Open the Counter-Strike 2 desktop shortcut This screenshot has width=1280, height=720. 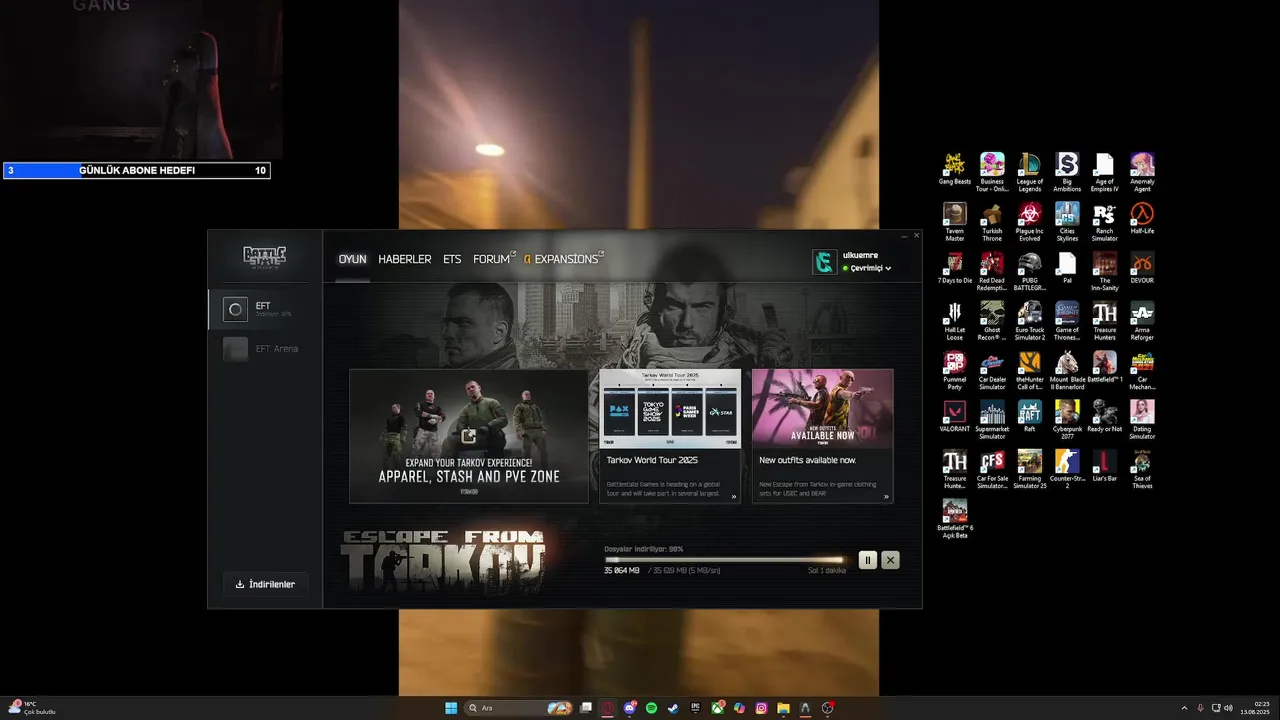(x=1067, y=469)
